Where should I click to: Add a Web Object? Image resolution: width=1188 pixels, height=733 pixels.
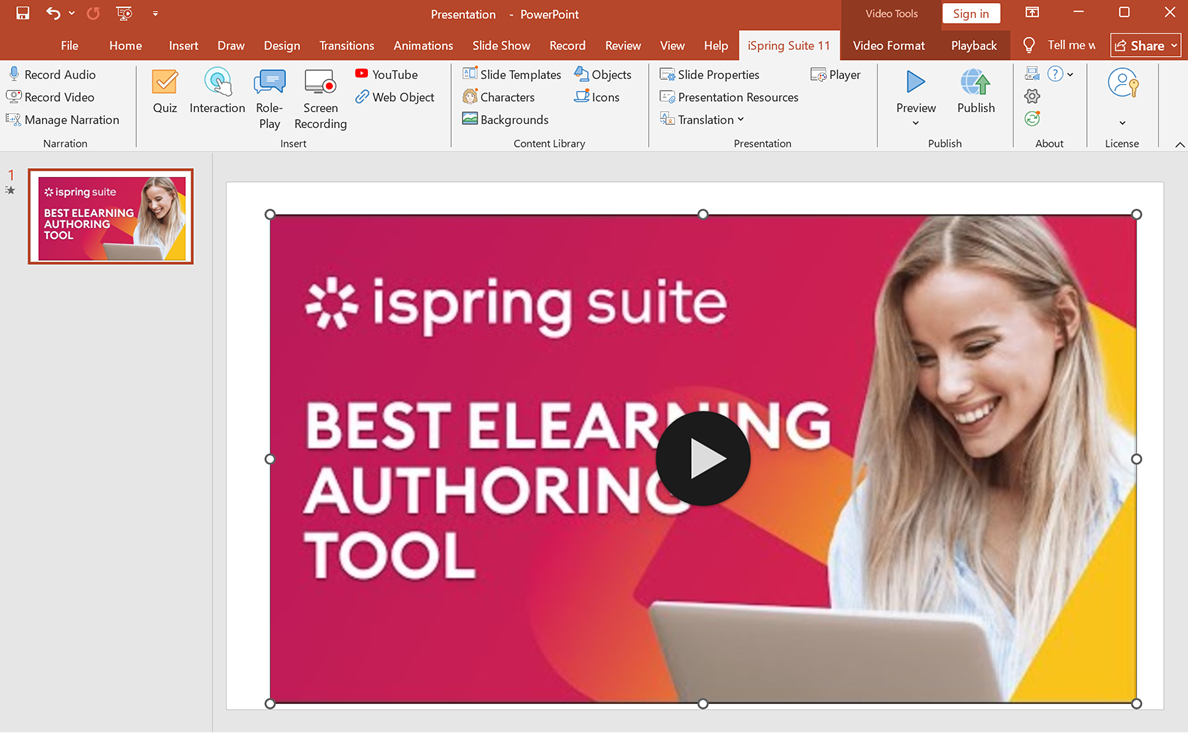point(395,96)
